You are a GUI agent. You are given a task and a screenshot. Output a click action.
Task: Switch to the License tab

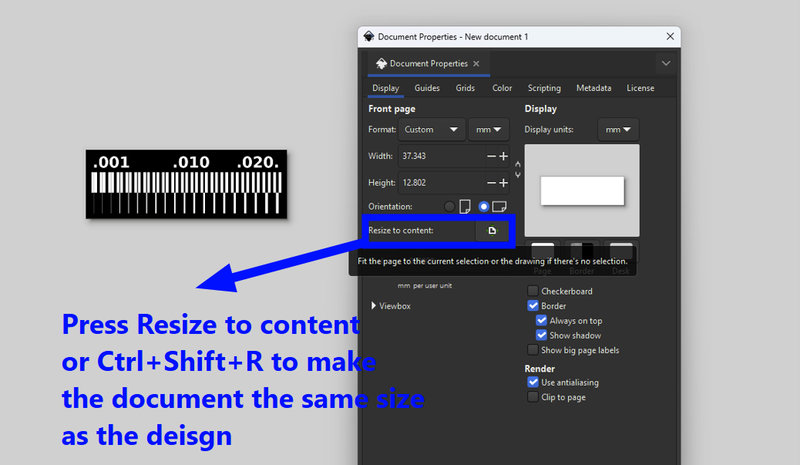coord(640,88)
